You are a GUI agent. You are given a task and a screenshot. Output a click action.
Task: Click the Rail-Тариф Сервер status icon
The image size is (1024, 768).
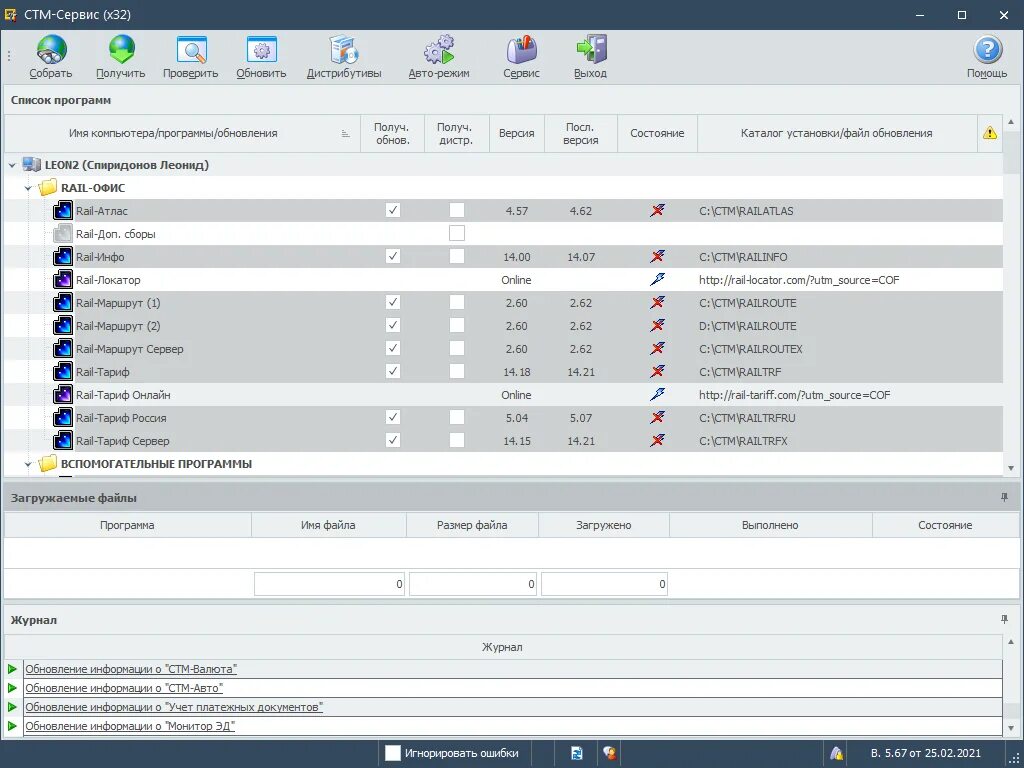click(658, 440)
